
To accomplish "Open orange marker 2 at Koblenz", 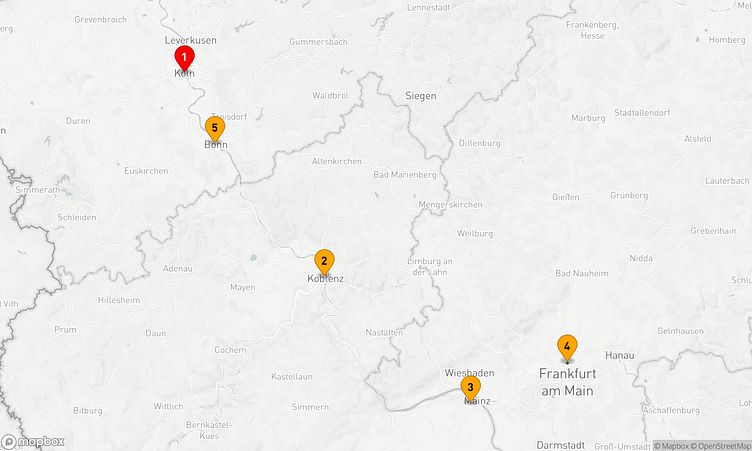I will tap(324, 262).
